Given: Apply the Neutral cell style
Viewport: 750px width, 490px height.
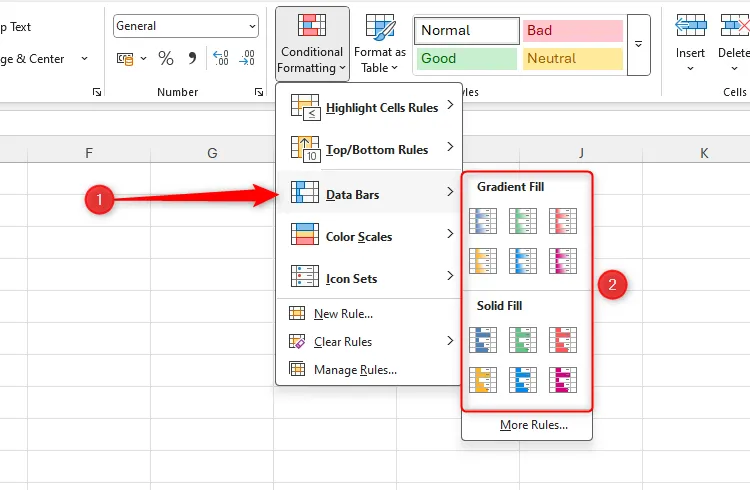Looking at the screenshot, I should coord(573,58).
